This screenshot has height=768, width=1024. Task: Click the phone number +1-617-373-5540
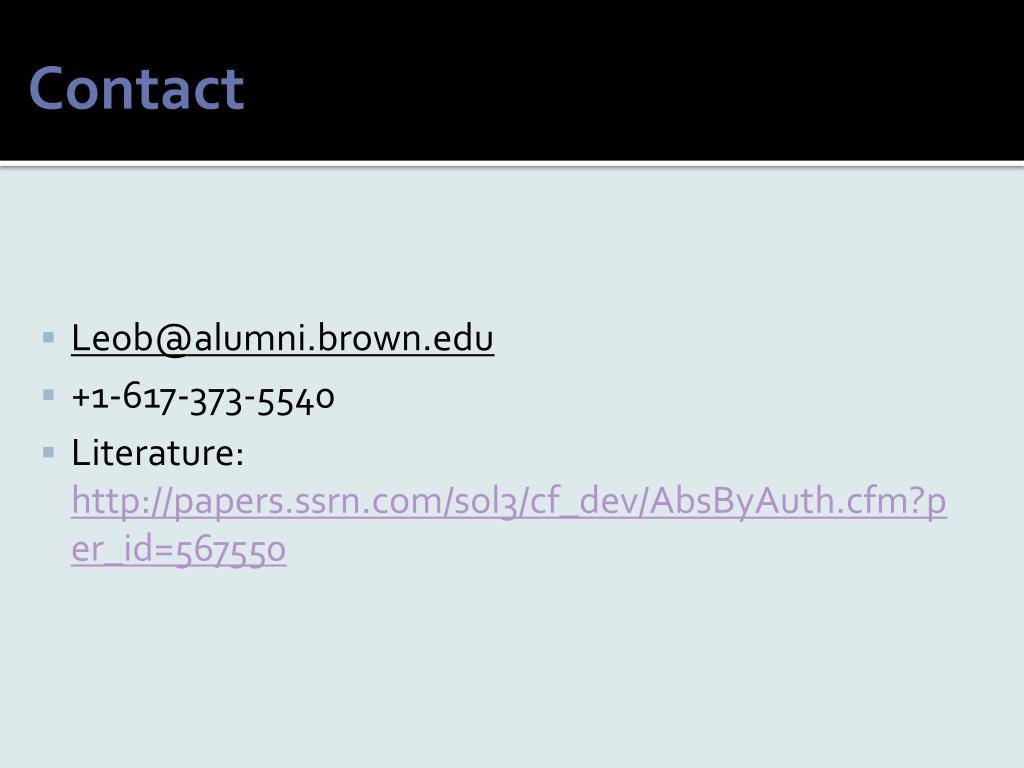(203, 397)
